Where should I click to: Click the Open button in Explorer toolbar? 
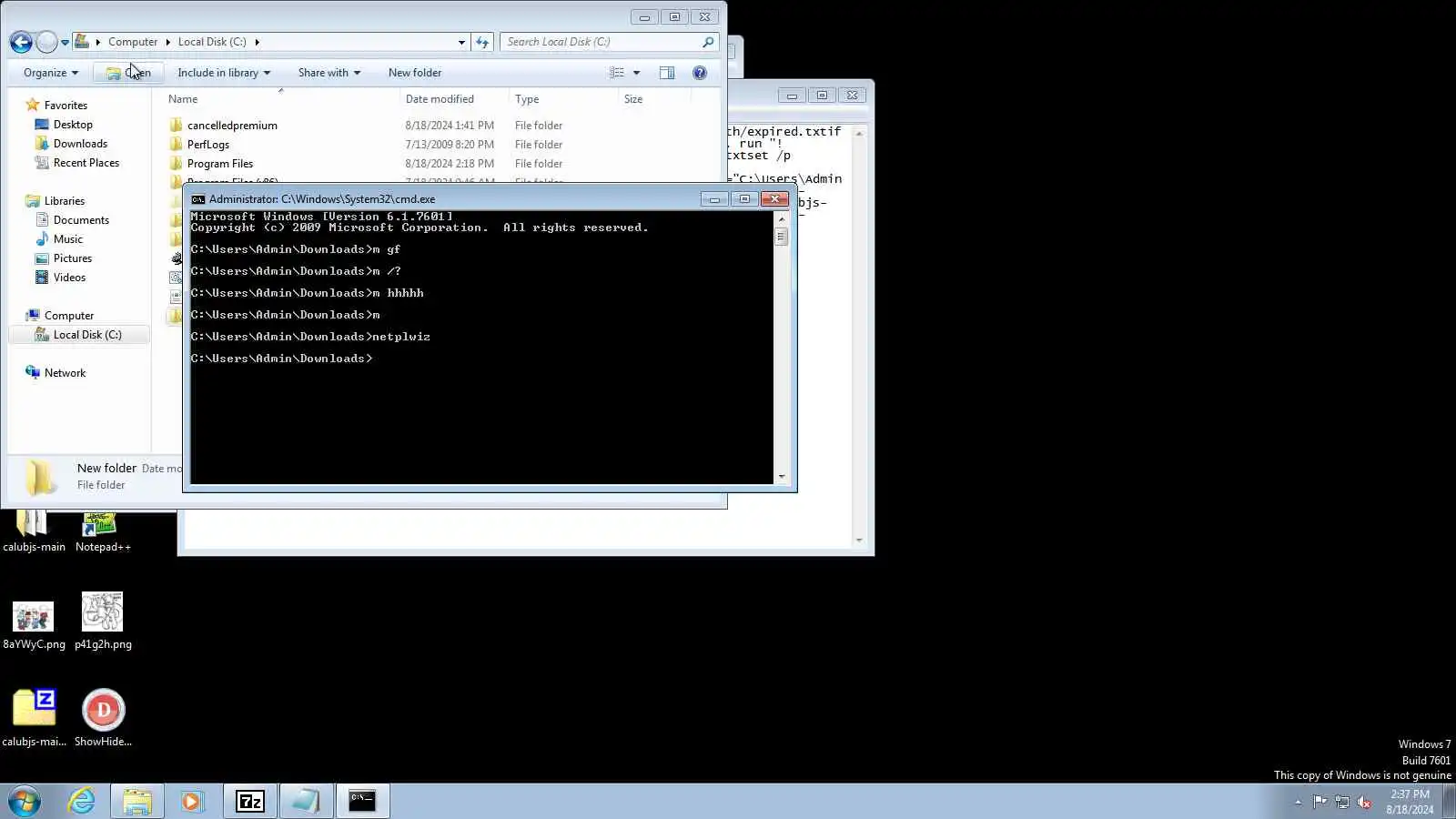(x=128, y=73)
